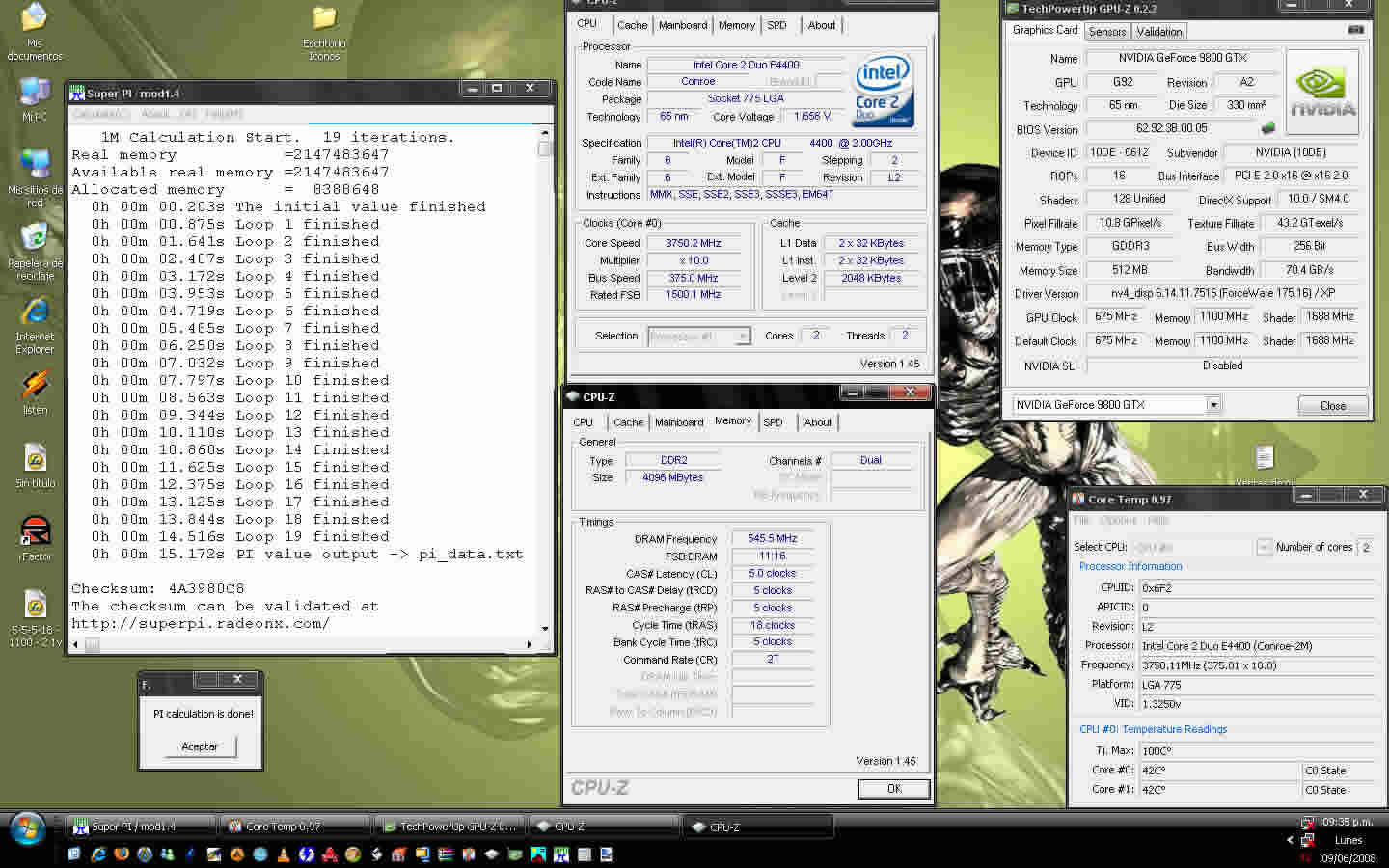Open the Windows Start orb

pyautogui.click(x=27, y=827)
